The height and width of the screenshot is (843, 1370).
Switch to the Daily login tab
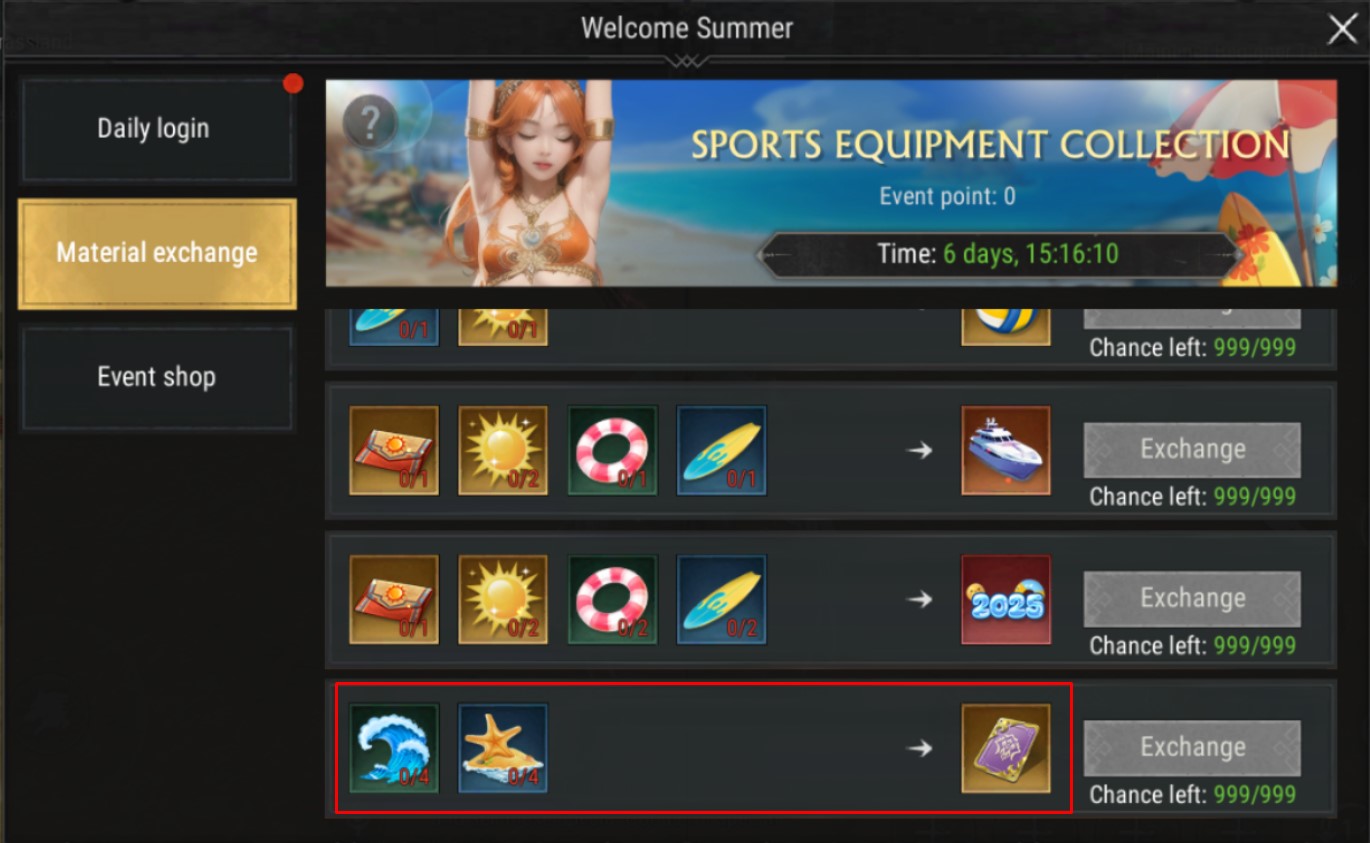[156, 129]
